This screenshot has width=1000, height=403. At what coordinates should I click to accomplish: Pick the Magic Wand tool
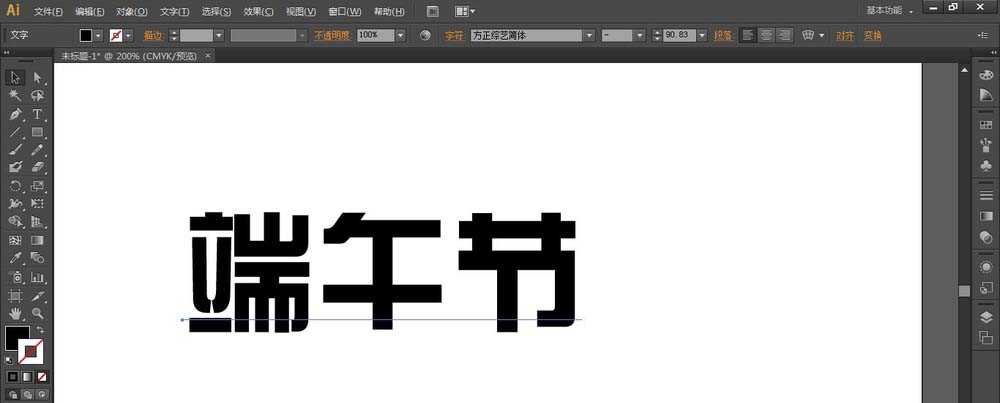click(x=15, y=96)
